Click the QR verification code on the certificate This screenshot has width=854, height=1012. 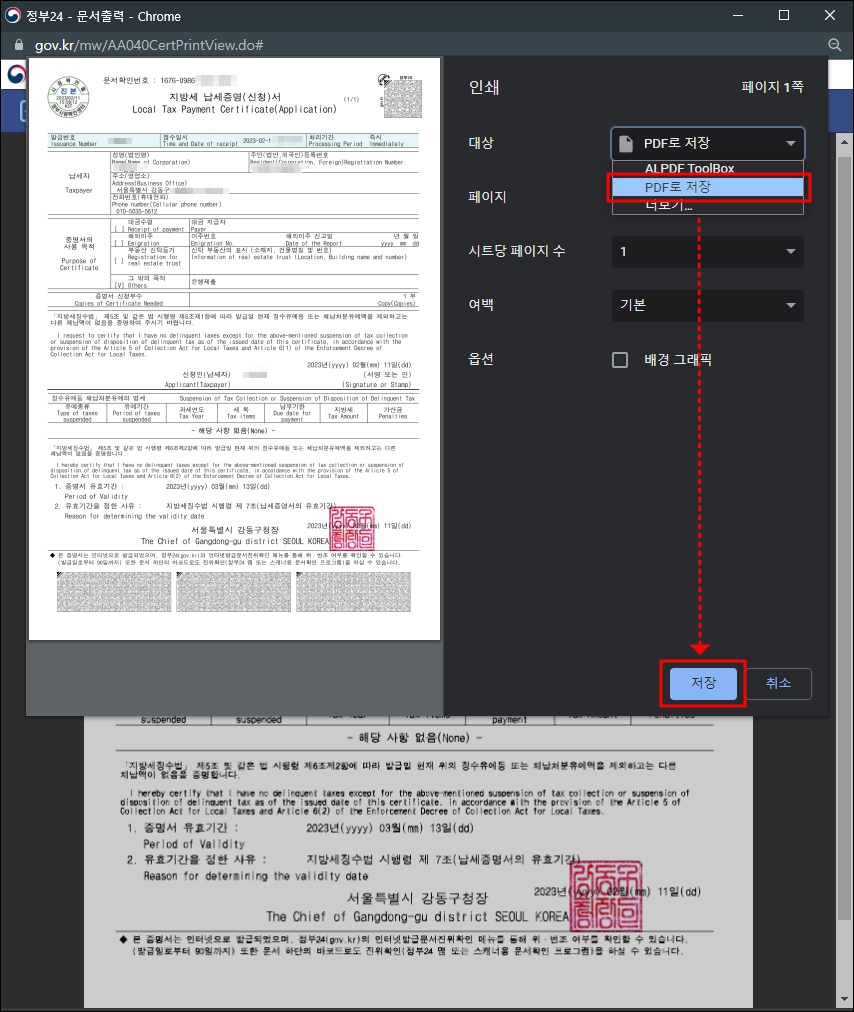(401, 99)
